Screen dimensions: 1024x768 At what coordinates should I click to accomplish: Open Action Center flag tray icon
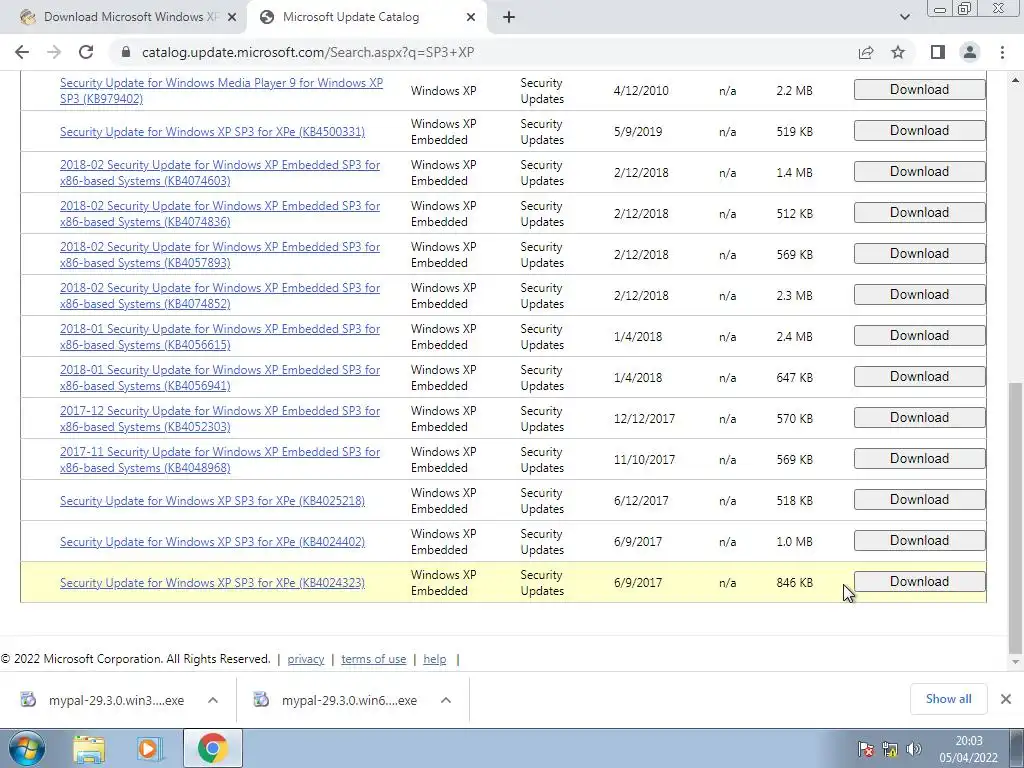coord(867,749)
